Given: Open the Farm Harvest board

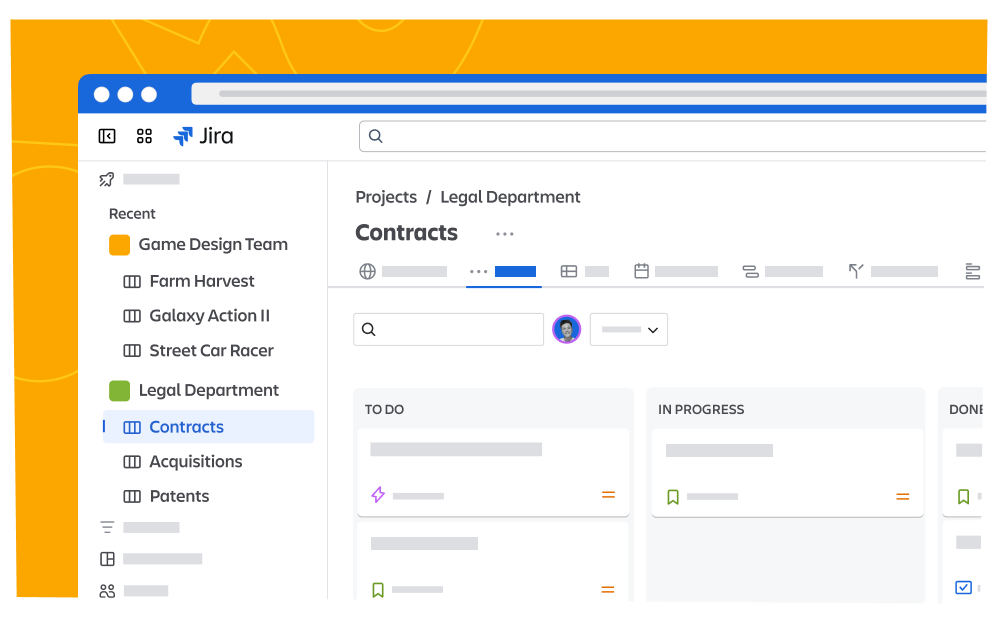Looking at the screenshot, I should [x=201, y=281].
